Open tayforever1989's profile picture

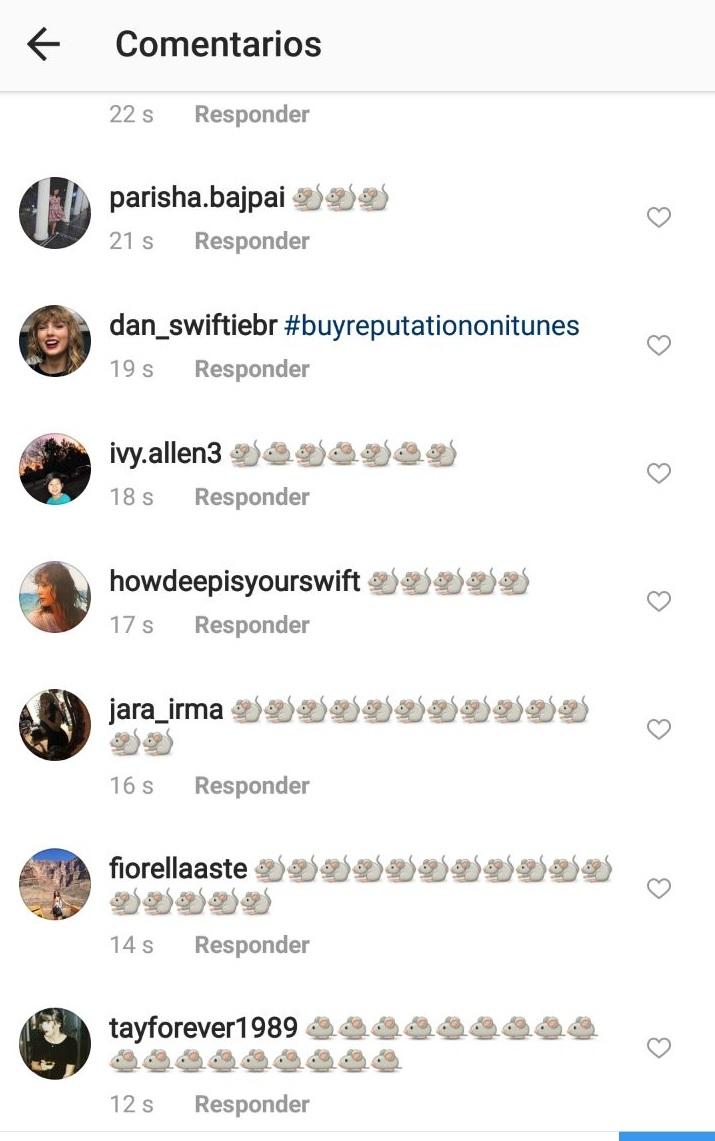click(x=55, y=1043)
